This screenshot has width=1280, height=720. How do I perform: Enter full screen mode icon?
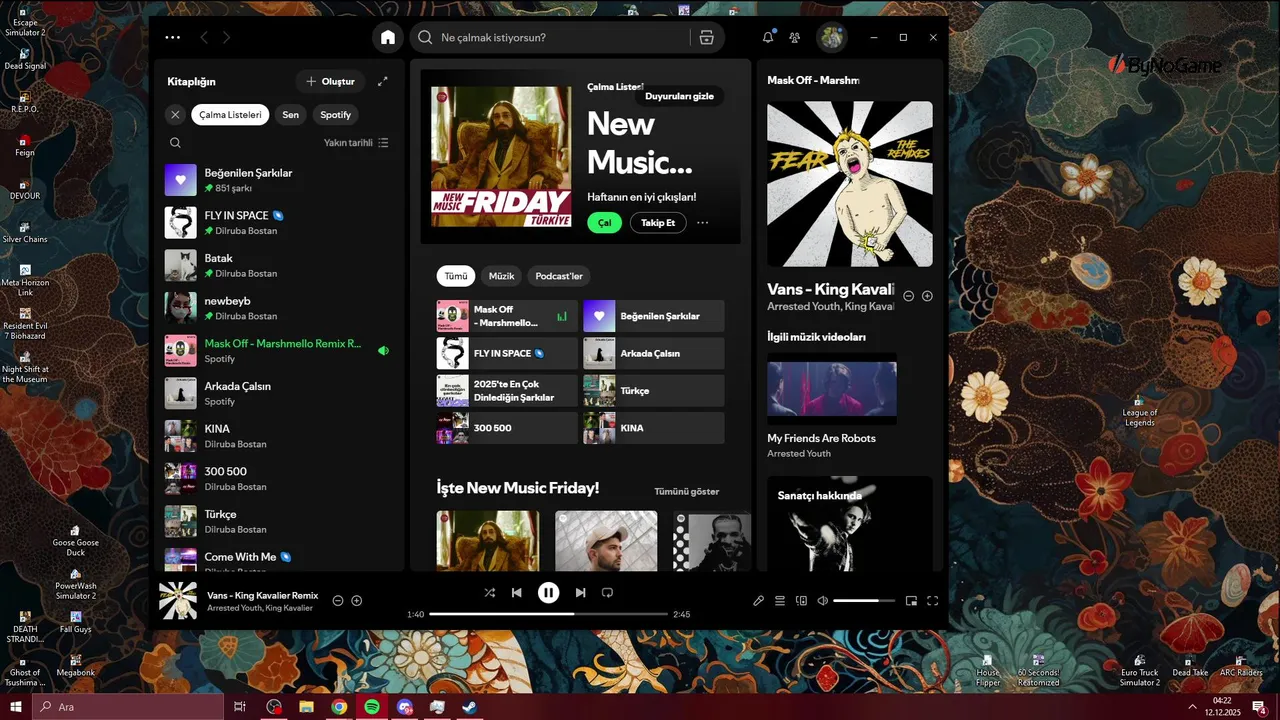[x=932, y=601]
